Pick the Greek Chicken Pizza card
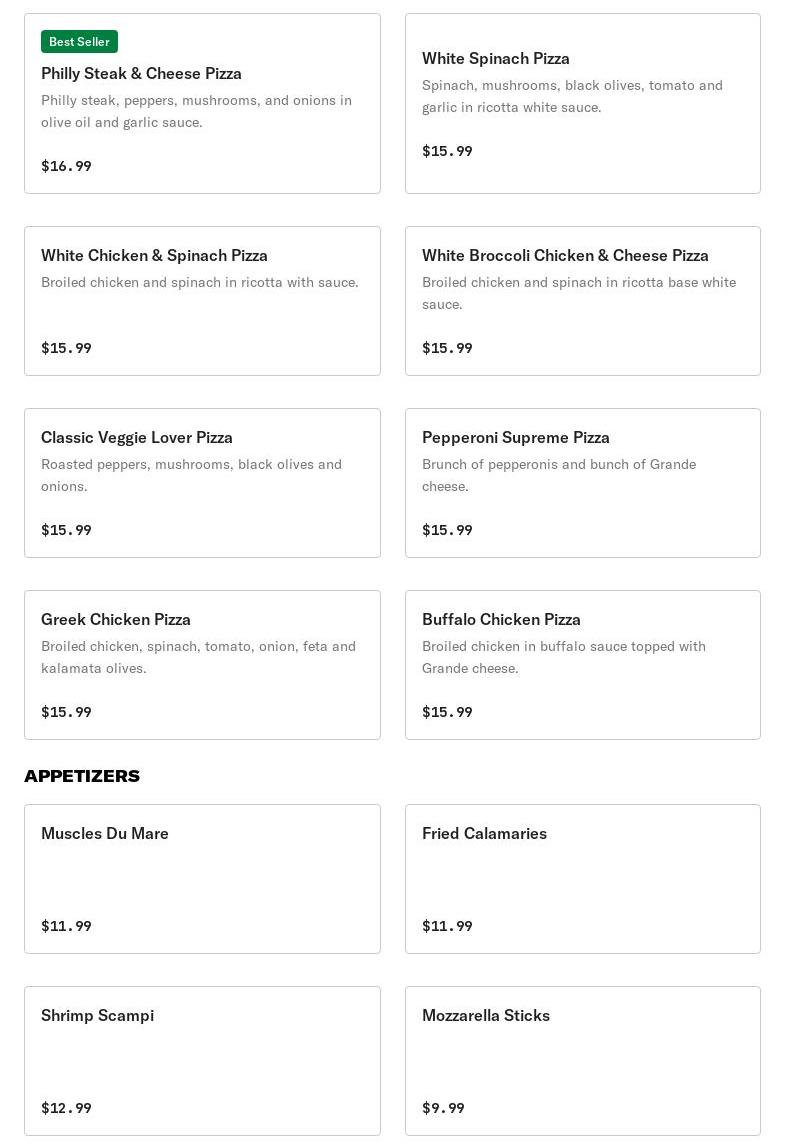 [202, 665]
